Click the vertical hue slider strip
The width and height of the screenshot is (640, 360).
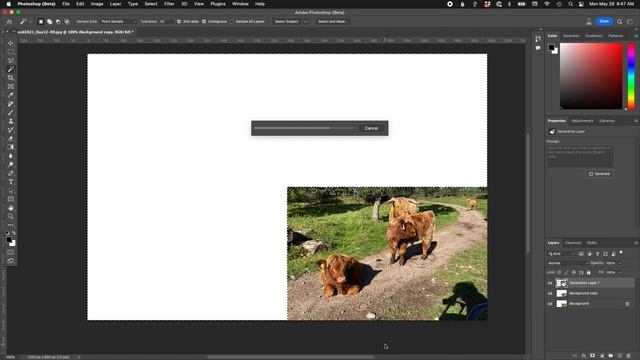pyautogui.click(x=631, y=76)
